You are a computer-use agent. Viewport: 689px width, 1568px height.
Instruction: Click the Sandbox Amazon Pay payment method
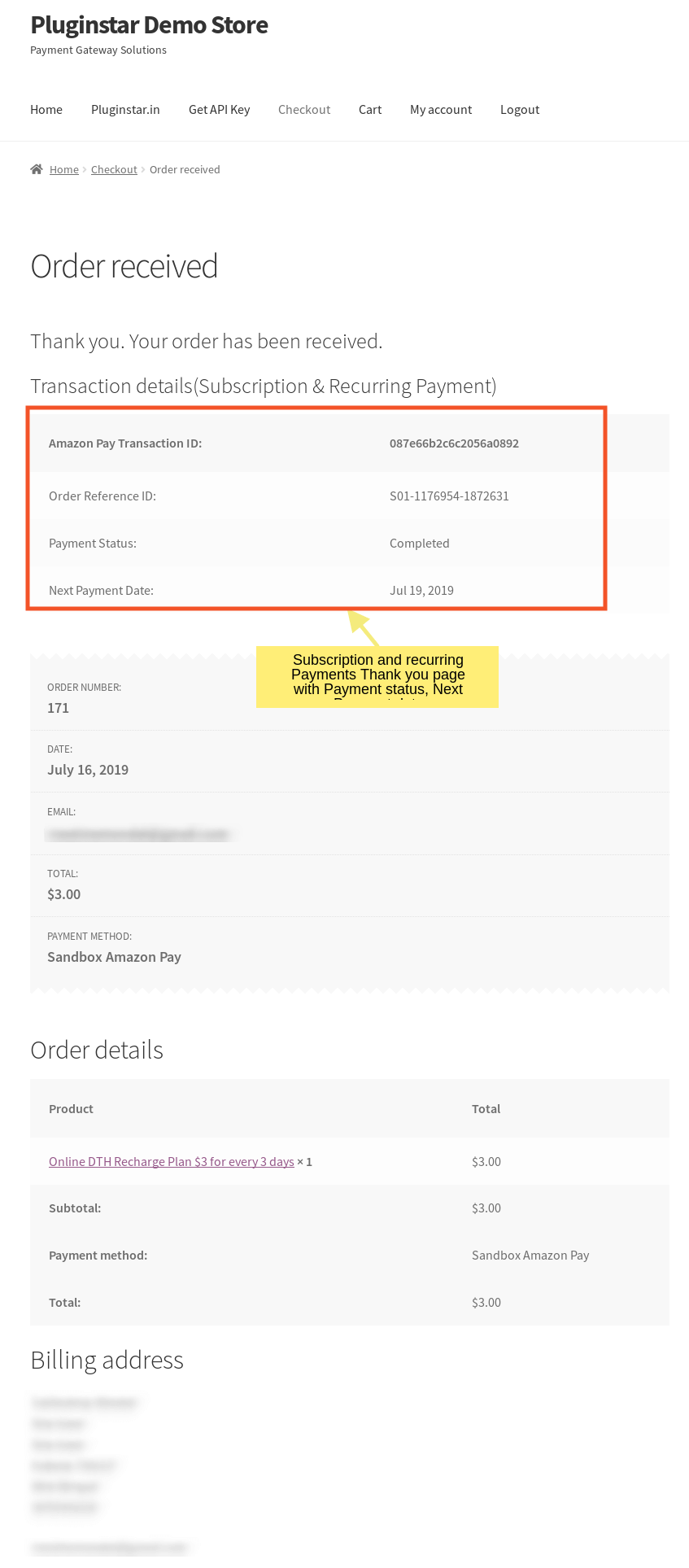click(x=114, y=957)
